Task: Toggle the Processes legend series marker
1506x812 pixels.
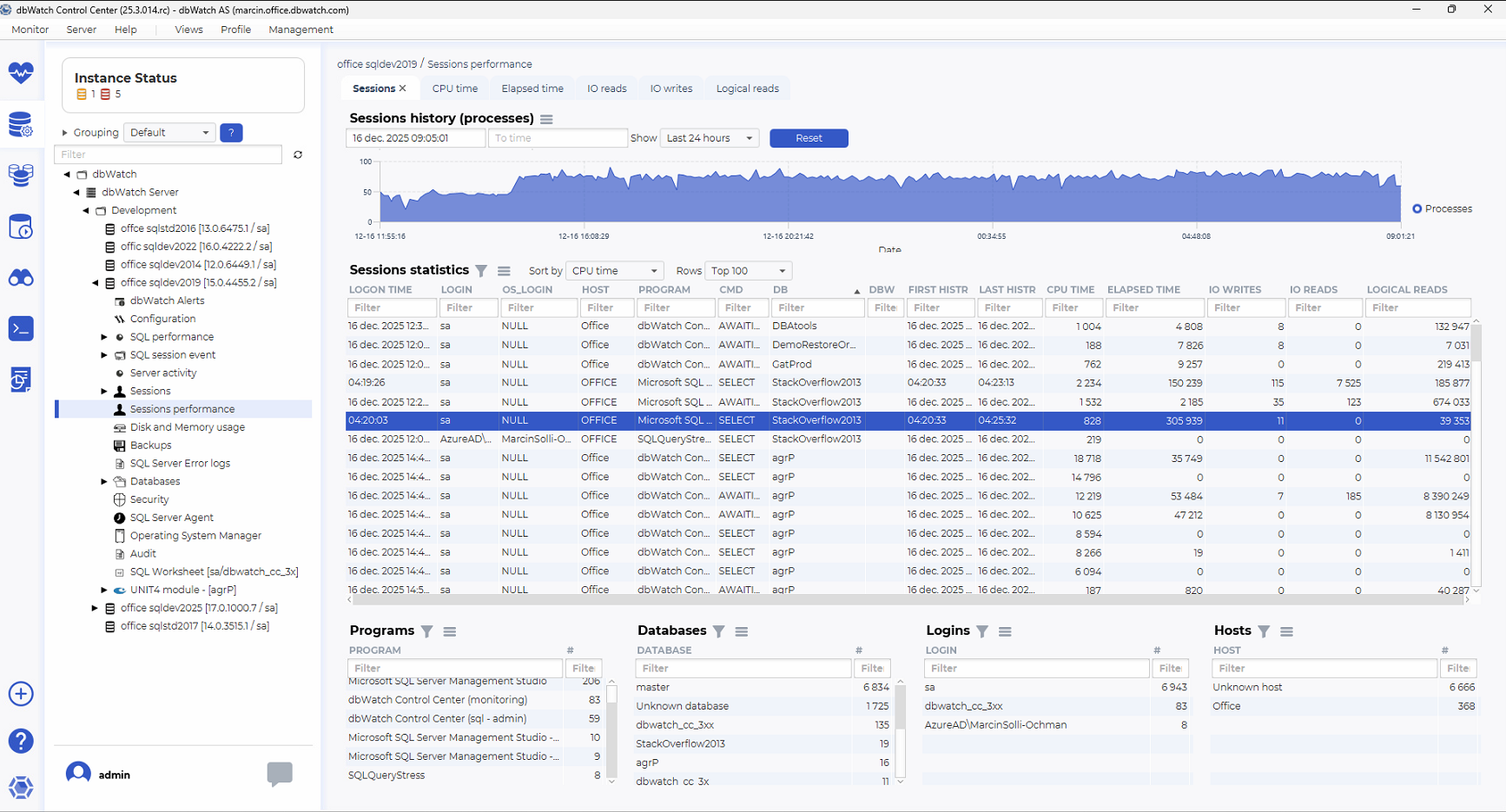Action: click(1417, 208)
